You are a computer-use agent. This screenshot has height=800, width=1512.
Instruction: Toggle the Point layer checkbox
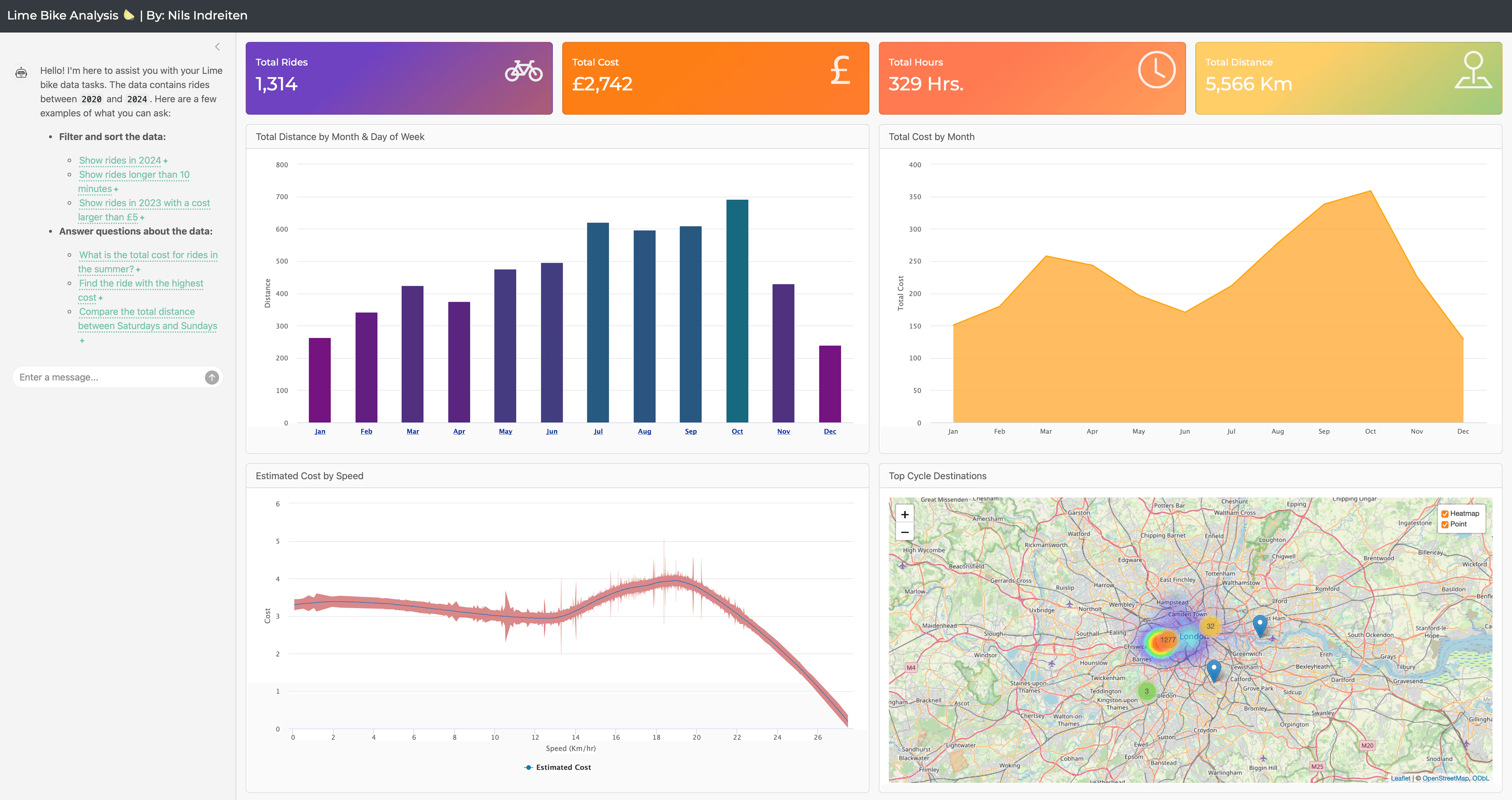pos(1445,525)
